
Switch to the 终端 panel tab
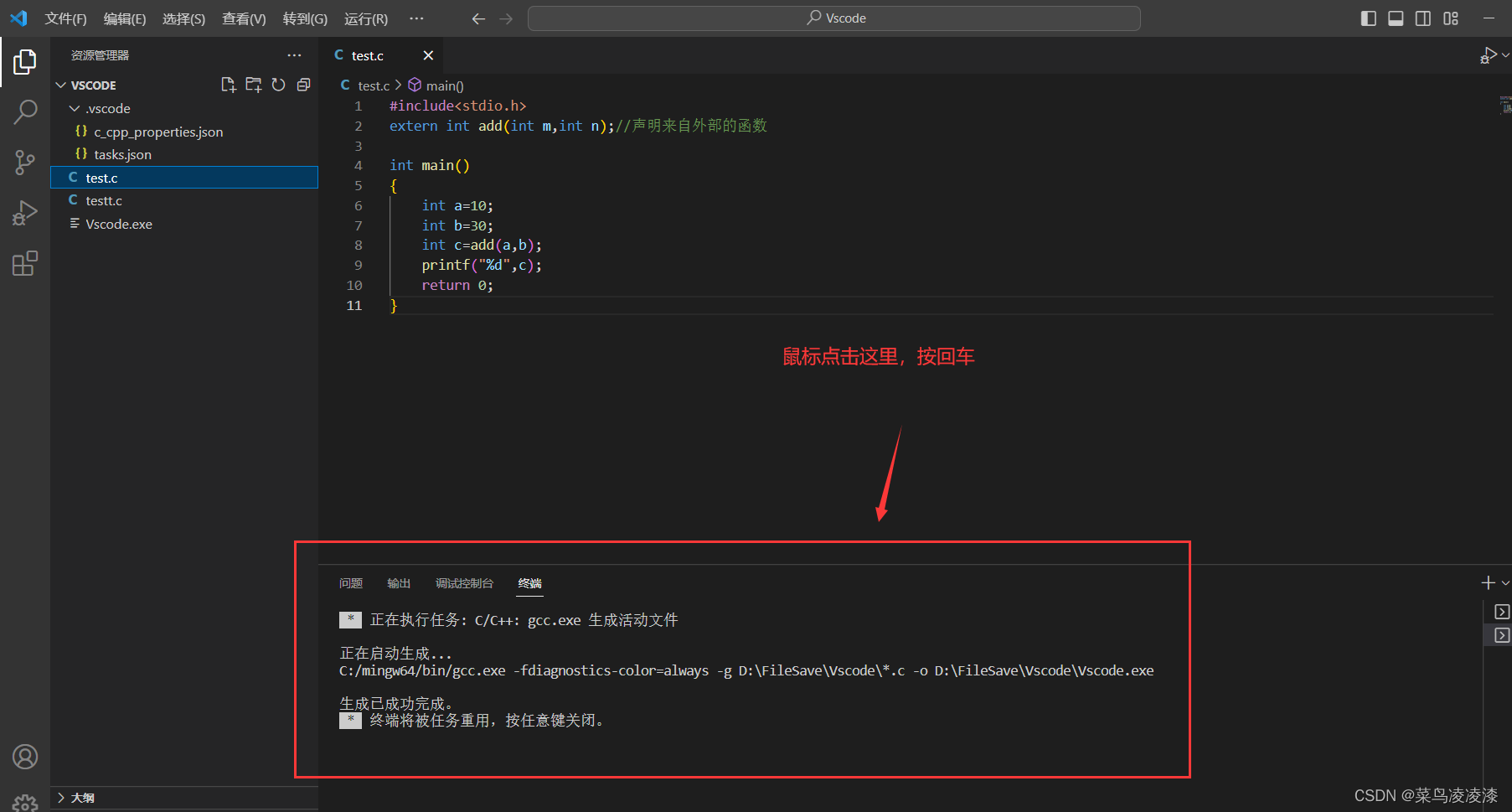pos(529,583)
